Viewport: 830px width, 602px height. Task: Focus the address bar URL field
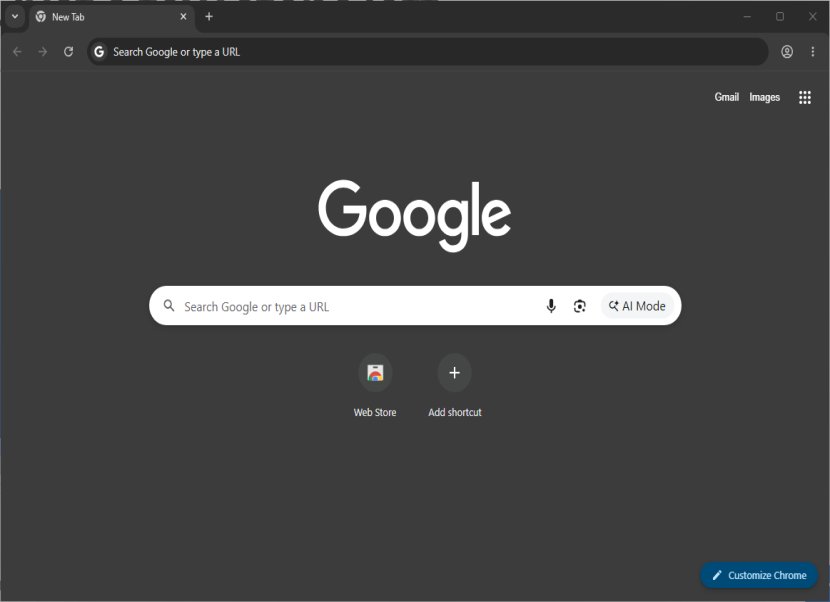click(x=428, y=52)
